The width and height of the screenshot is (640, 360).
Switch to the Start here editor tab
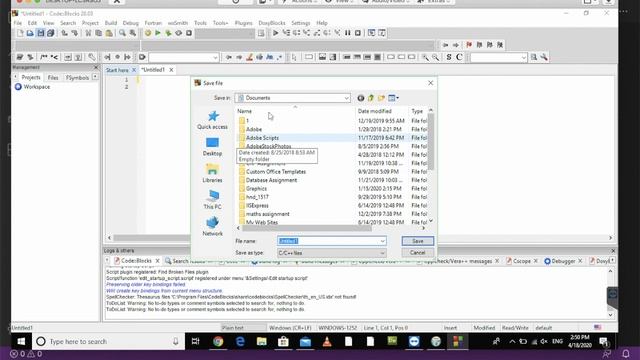point(117,70)
